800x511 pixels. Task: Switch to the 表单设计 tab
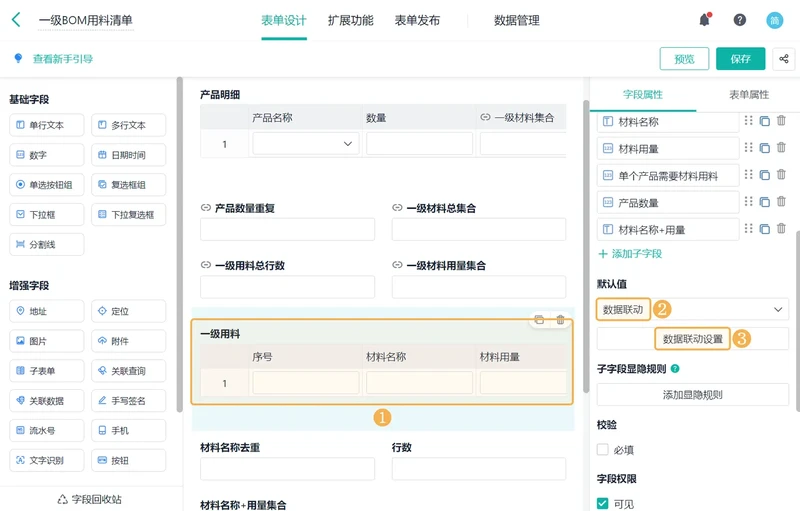pyautogui.click(x=284, y=20)
